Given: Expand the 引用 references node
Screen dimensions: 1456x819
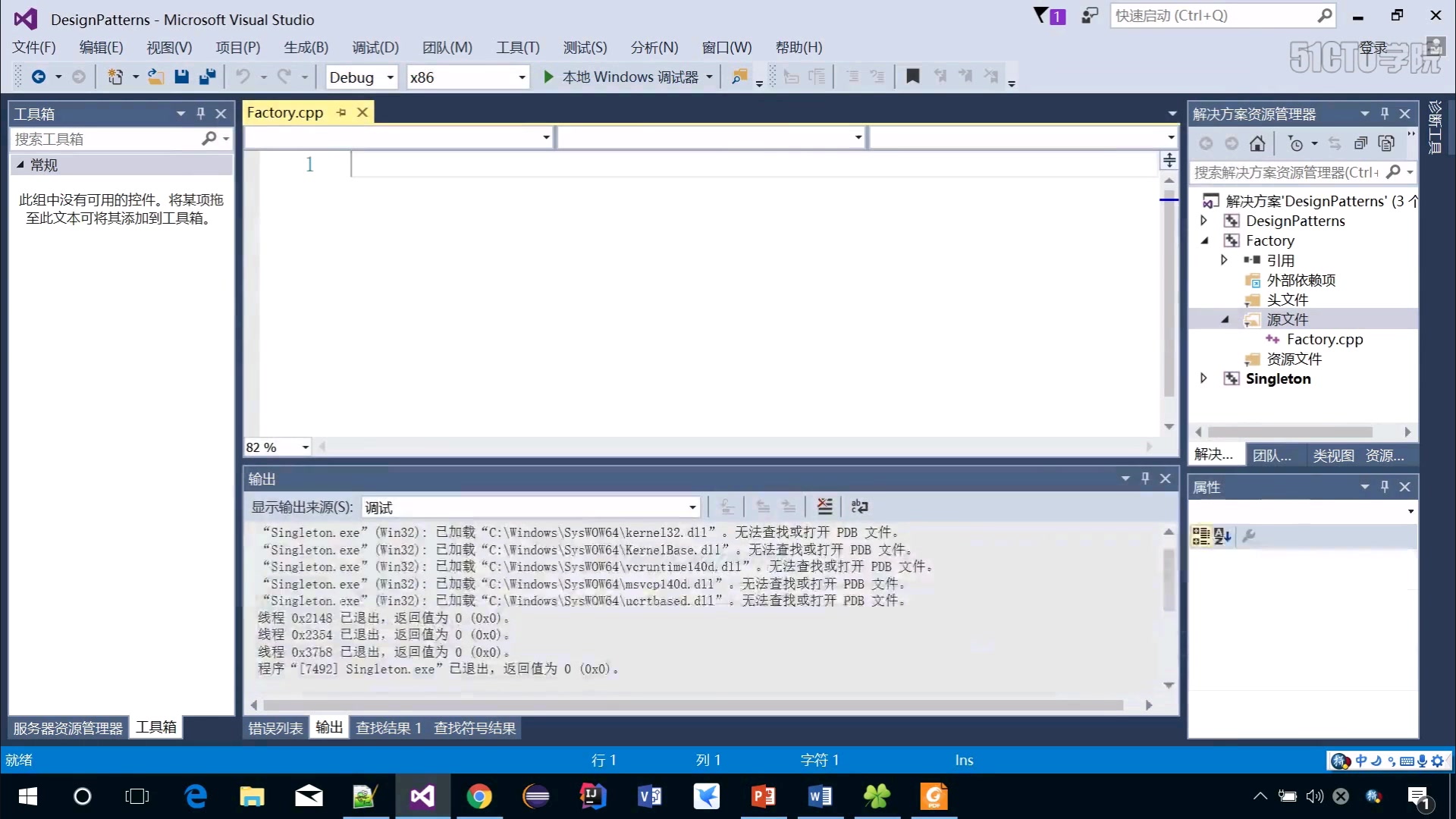Looking at the screenshot, I should pyautogui.click(x=1224, y=260).
